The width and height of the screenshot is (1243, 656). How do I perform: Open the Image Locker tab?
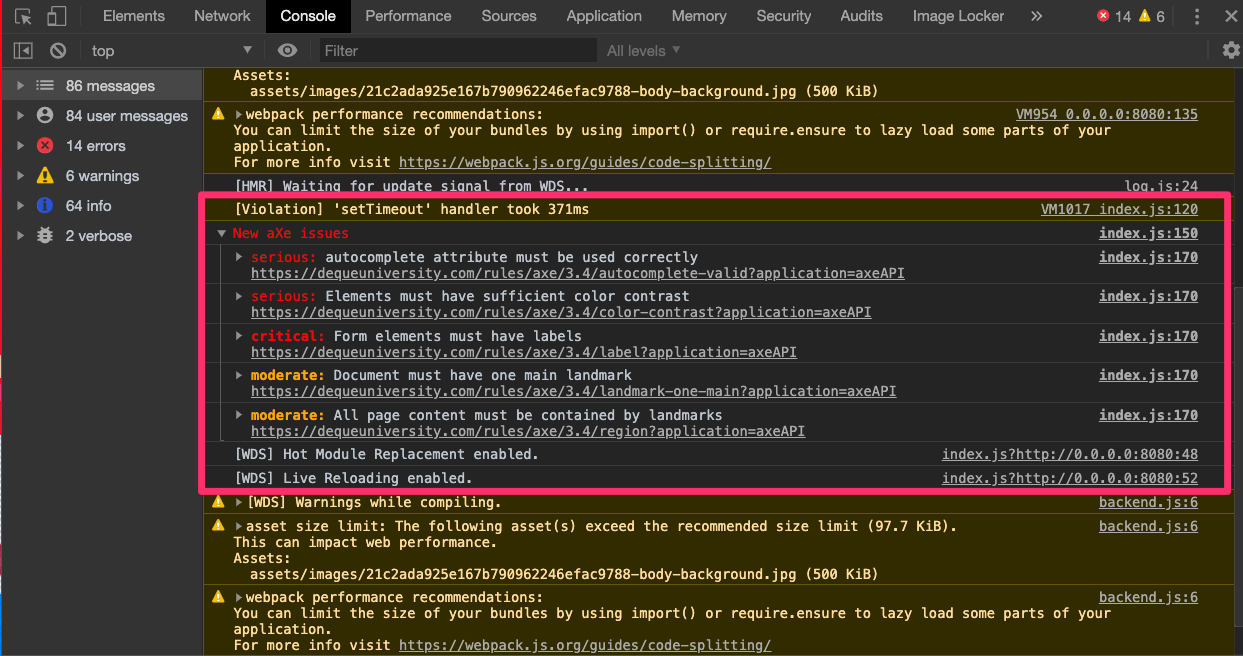(x=958, y=16)
